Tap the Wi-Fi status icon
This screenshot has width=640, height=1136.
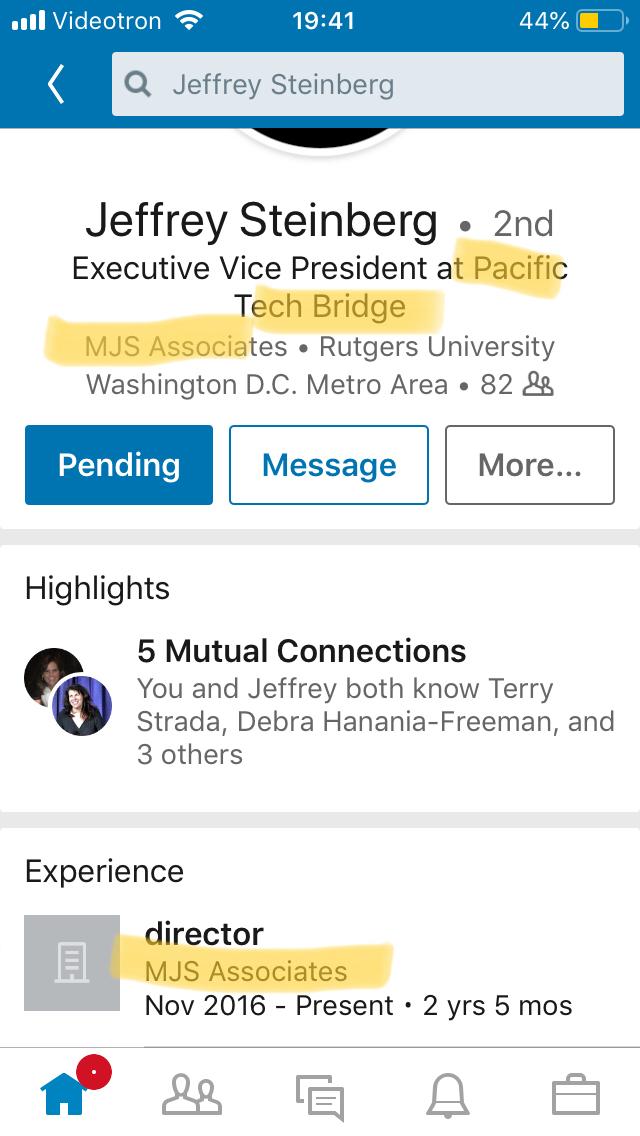[189, 20]
